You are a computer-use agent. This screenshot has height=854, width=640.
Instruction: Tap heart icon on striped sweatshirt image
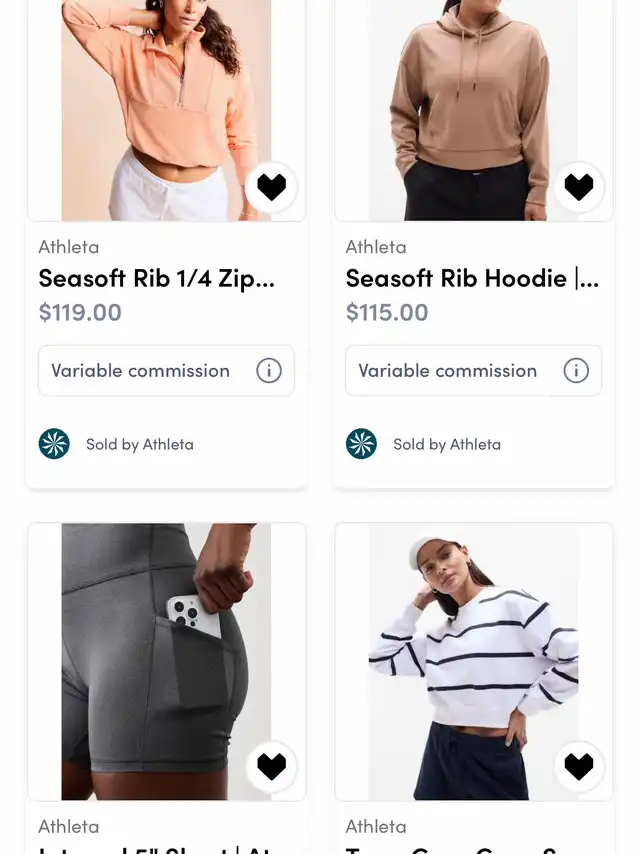(x=578, y=766)
